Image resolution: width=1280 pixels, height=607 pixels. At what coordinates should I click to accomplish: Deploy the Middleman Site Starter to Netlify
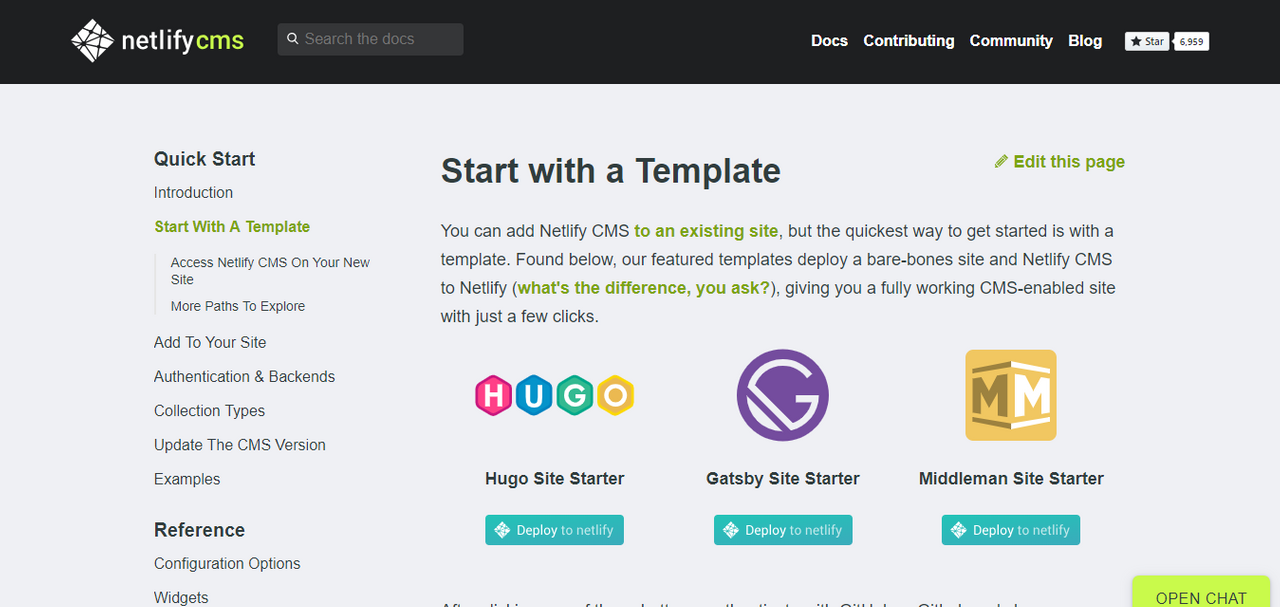click(x=1011, y=530)
